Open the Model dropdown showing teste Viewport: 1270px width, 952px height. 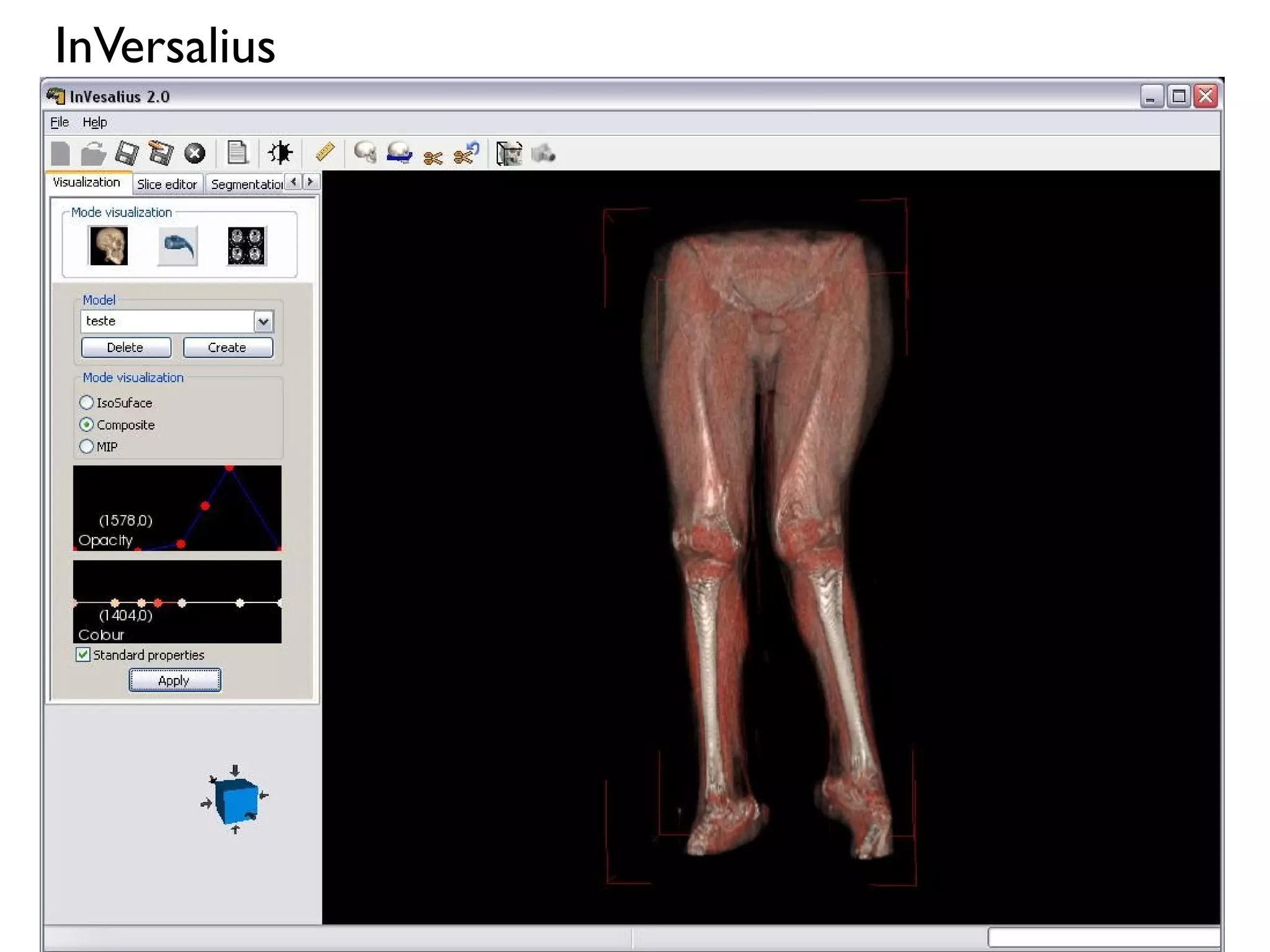coord(264,321)
